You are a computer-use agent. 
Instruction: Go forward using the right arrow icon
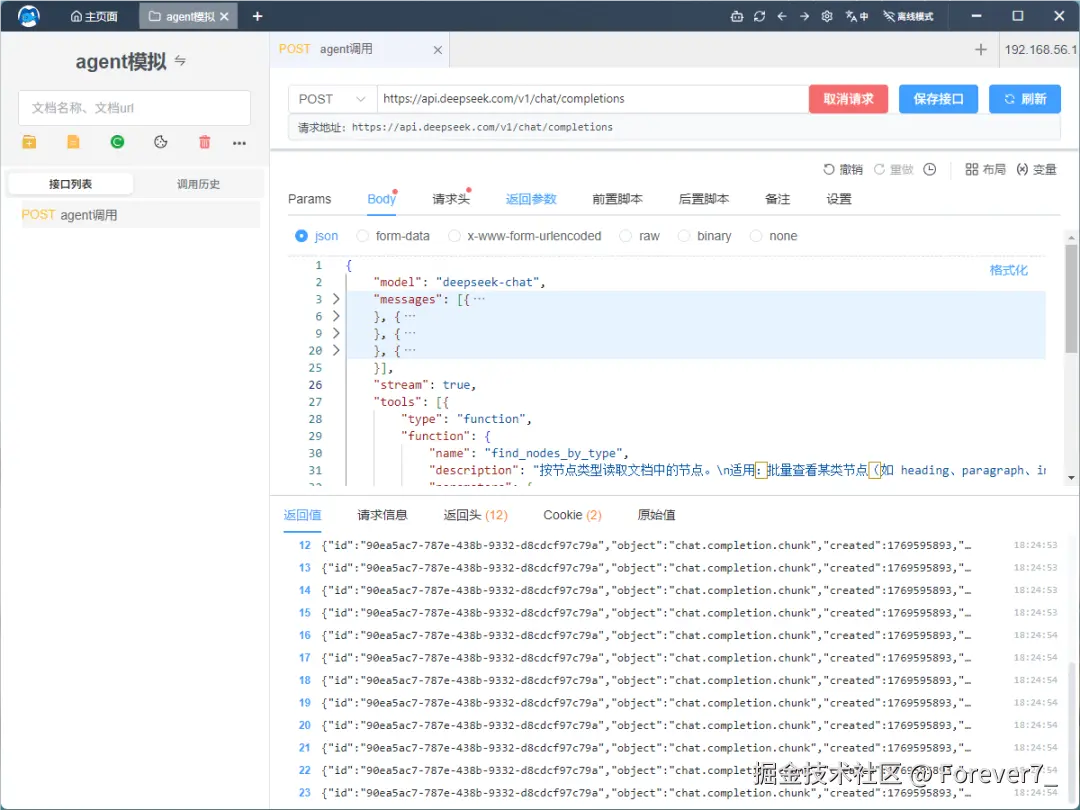coord(804,17)
